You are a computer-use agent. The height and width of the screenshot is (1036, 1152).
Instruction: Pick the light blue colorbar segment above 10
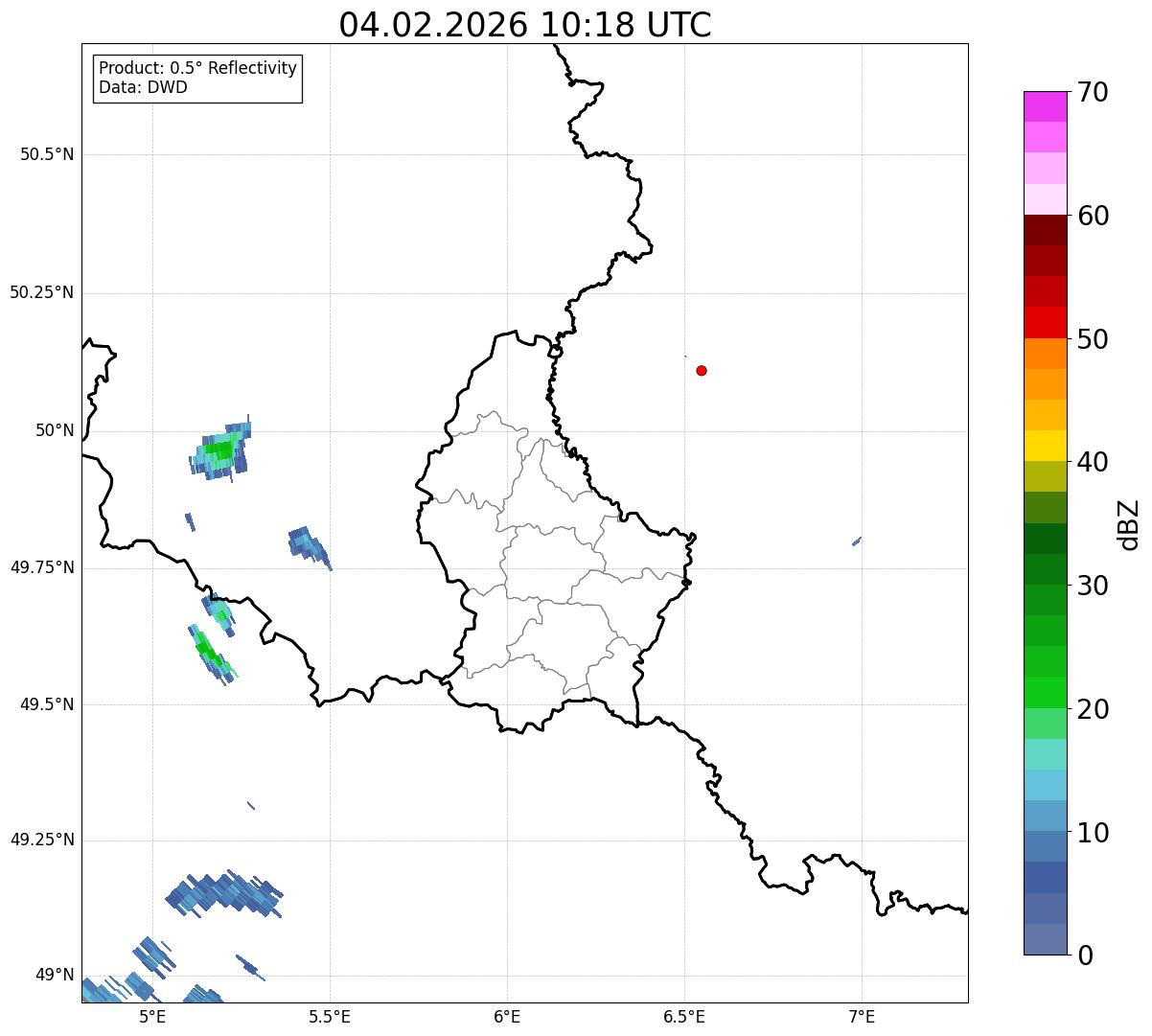1045,817
